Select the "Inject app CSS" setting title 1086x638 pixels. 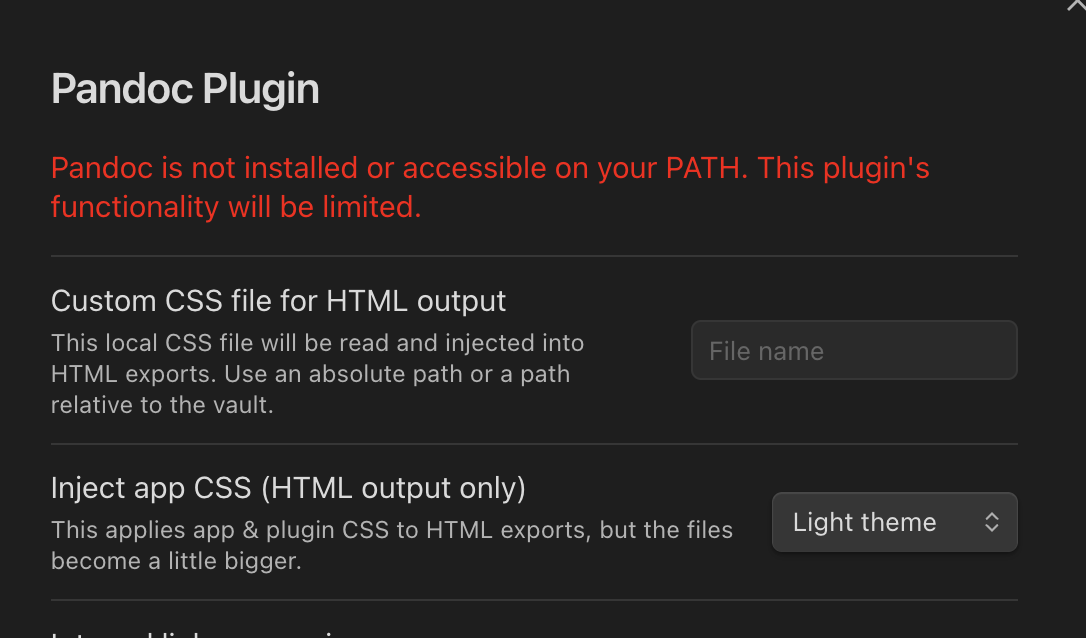150,488
